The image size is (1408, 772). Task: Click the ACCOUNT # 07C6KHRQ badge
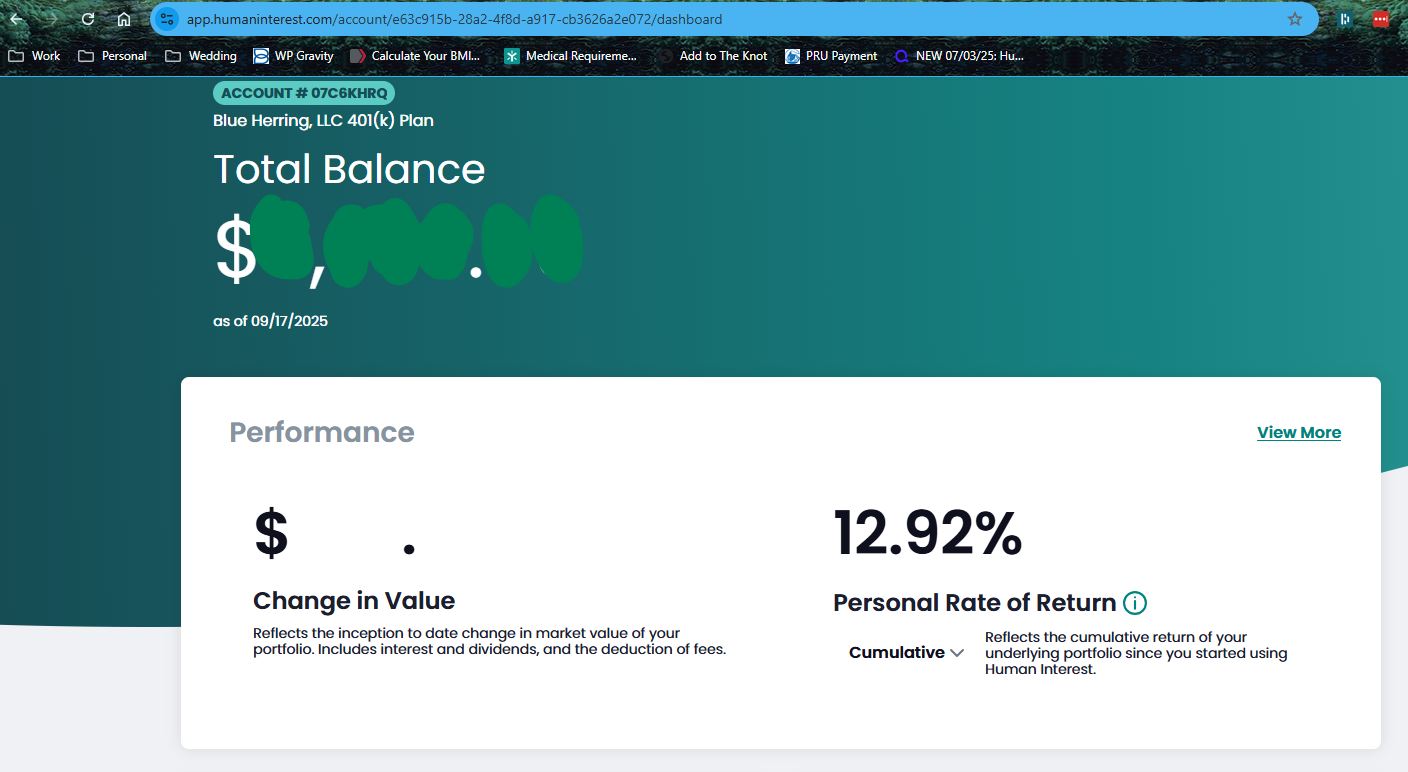coord(304,93)
